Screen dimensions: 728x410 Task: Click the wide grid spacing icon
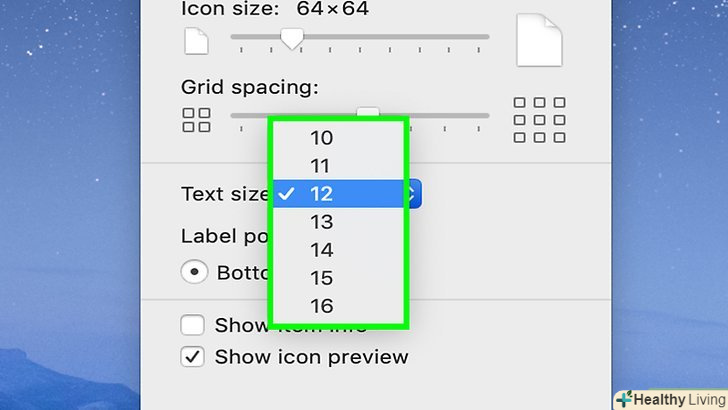click(x=539, y=120)
